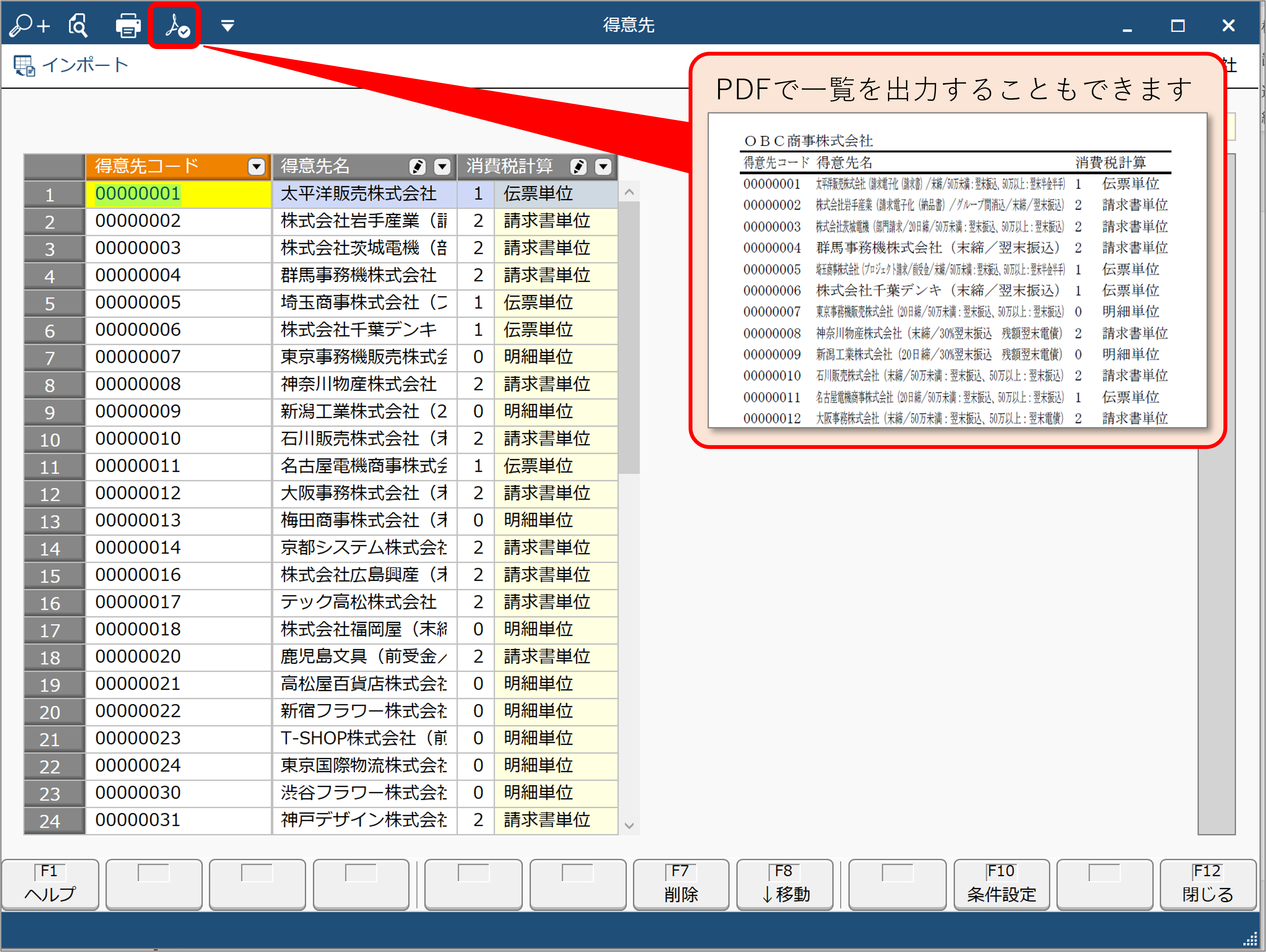This screenshot has height=952, width=1266.
Task: Select row header number 1
Action: tap(54, 195)
